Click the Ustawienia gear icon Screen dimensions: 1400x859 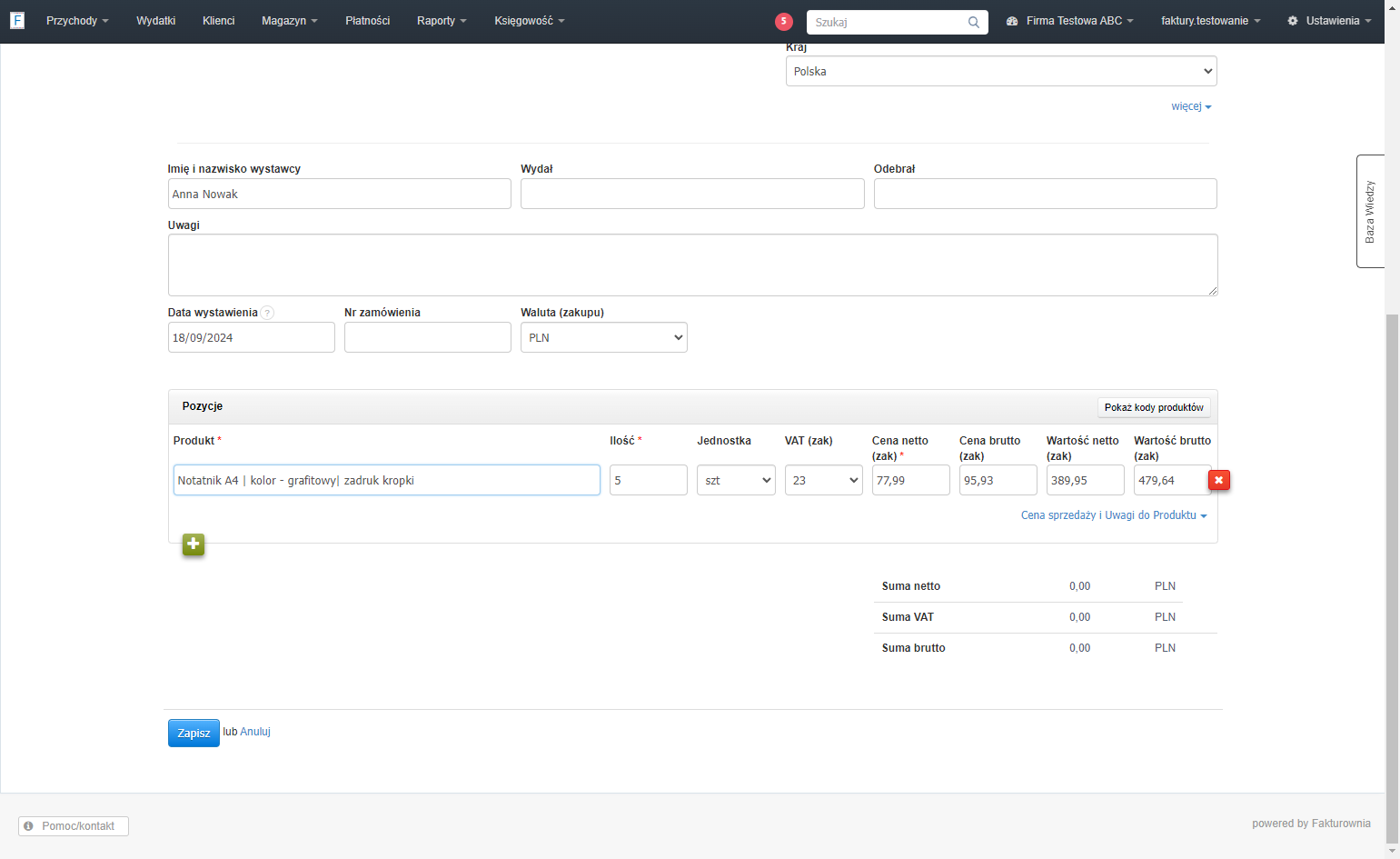click(x=1293, y=21)
